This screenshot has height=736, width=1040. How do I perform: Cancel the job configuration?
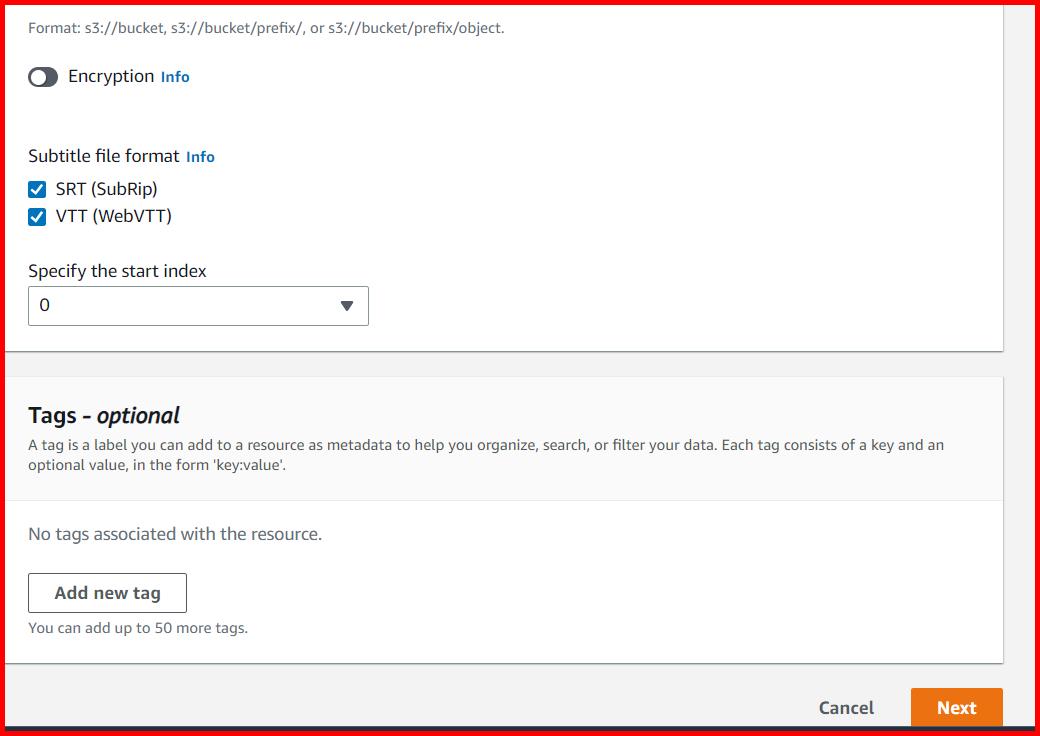(845, 707)
